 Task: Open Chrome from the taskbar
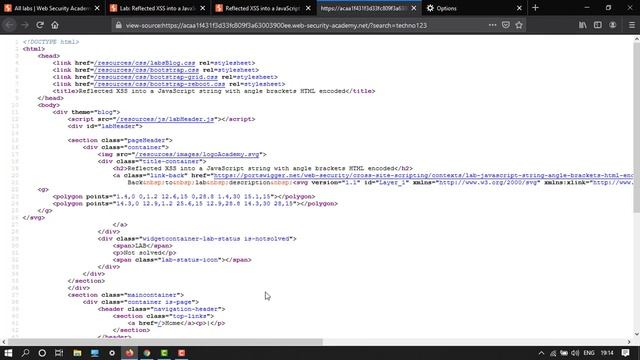(147, 353)
